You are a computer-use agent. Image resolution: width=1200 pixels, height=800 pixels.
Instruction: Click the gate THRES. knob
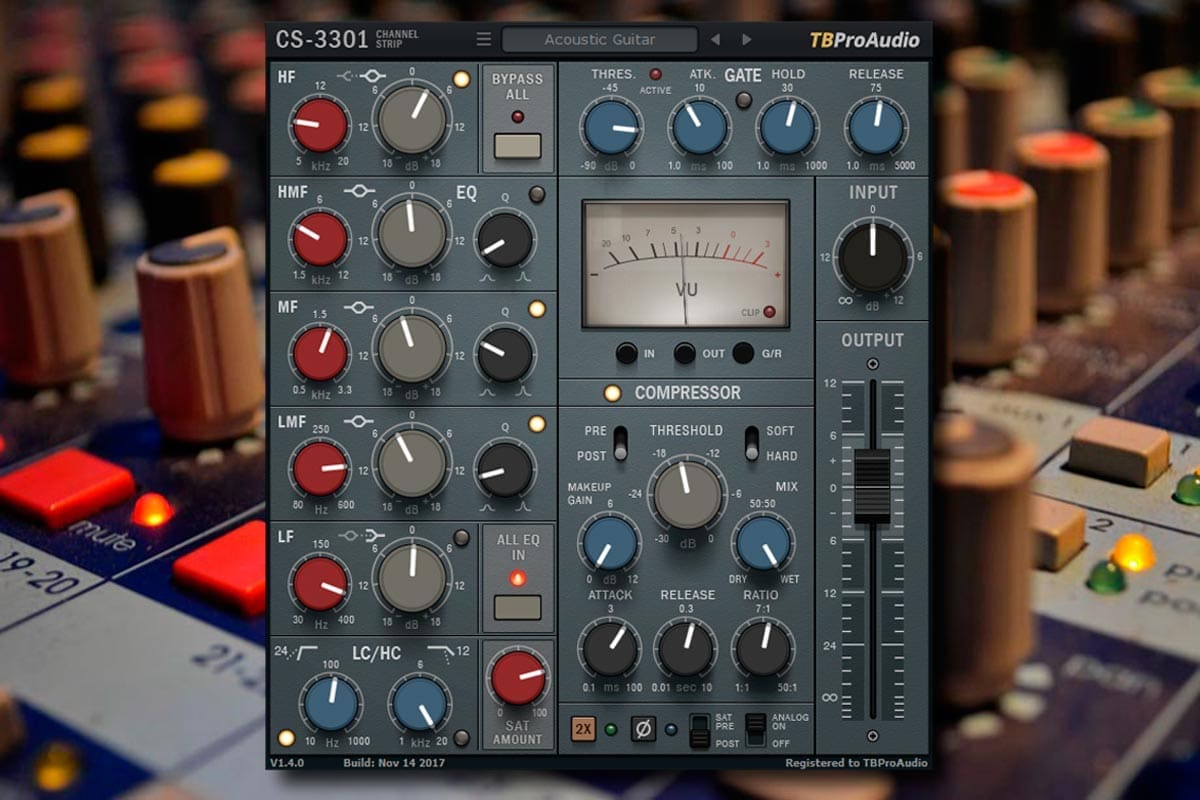tap(612, 126)
